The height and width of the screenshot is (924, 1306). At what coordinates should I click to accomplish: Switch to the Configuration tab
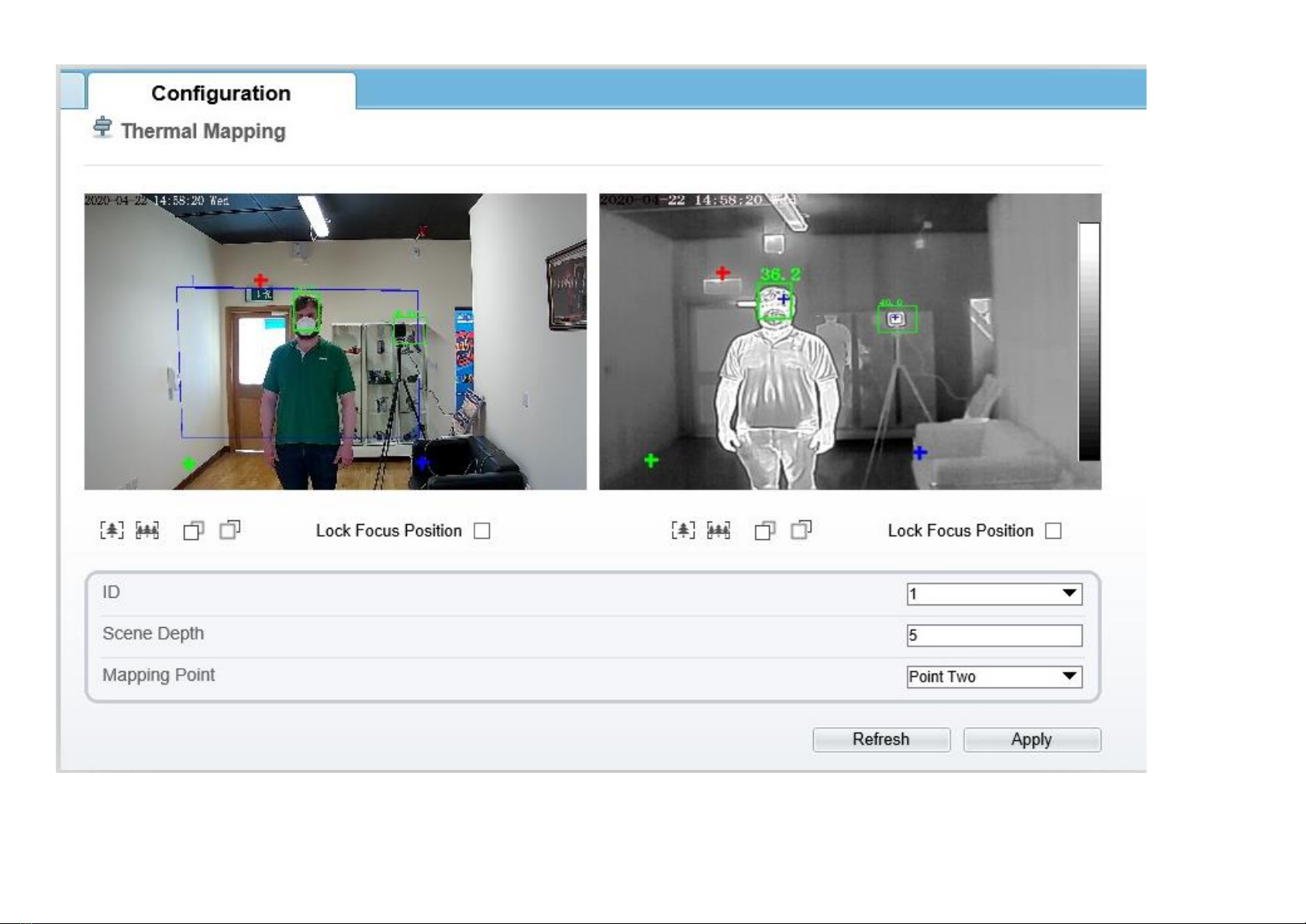click(x=222, y=93)
